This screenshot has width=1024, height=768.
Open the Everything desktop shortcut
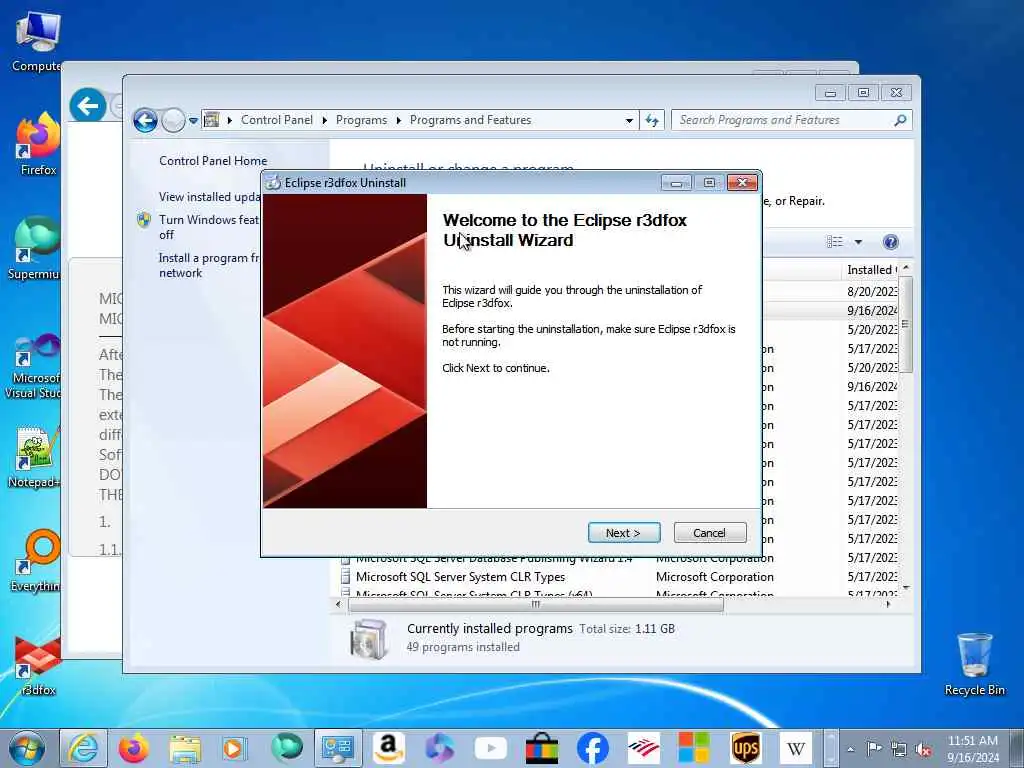(x=37, y=560)
